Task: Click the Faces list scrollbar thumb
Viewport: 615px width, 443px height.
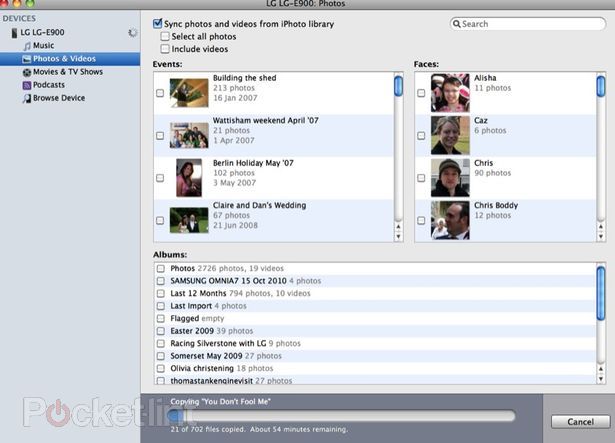Action: tap(601, 86)
